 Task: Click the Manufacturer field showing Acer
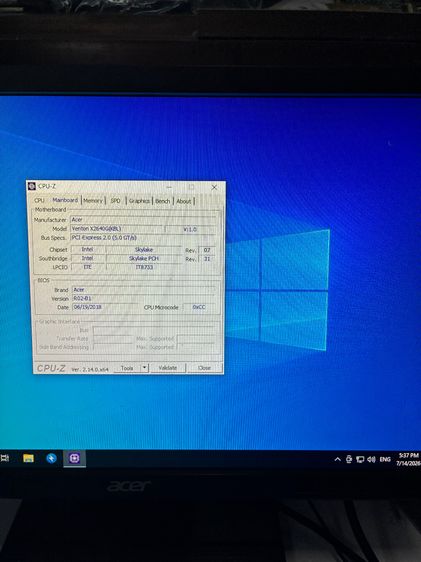pyautogui.click(x=143, y=219)
